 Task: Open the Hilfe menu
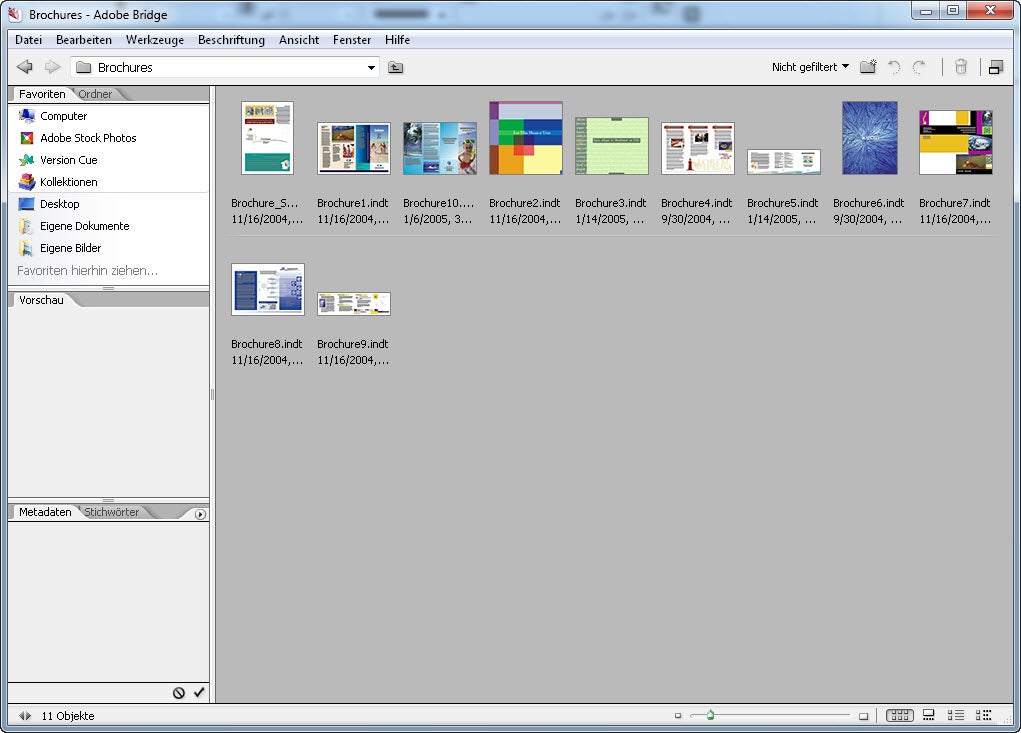(397, 40)
